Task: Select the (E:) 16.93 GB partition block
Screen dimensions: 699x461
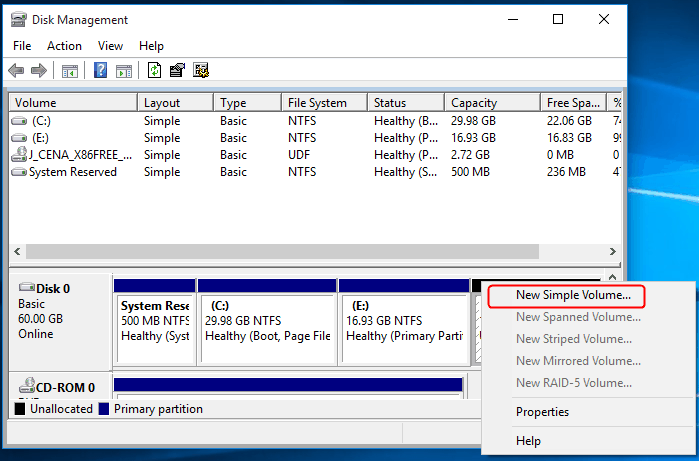Action: [404, 322]
